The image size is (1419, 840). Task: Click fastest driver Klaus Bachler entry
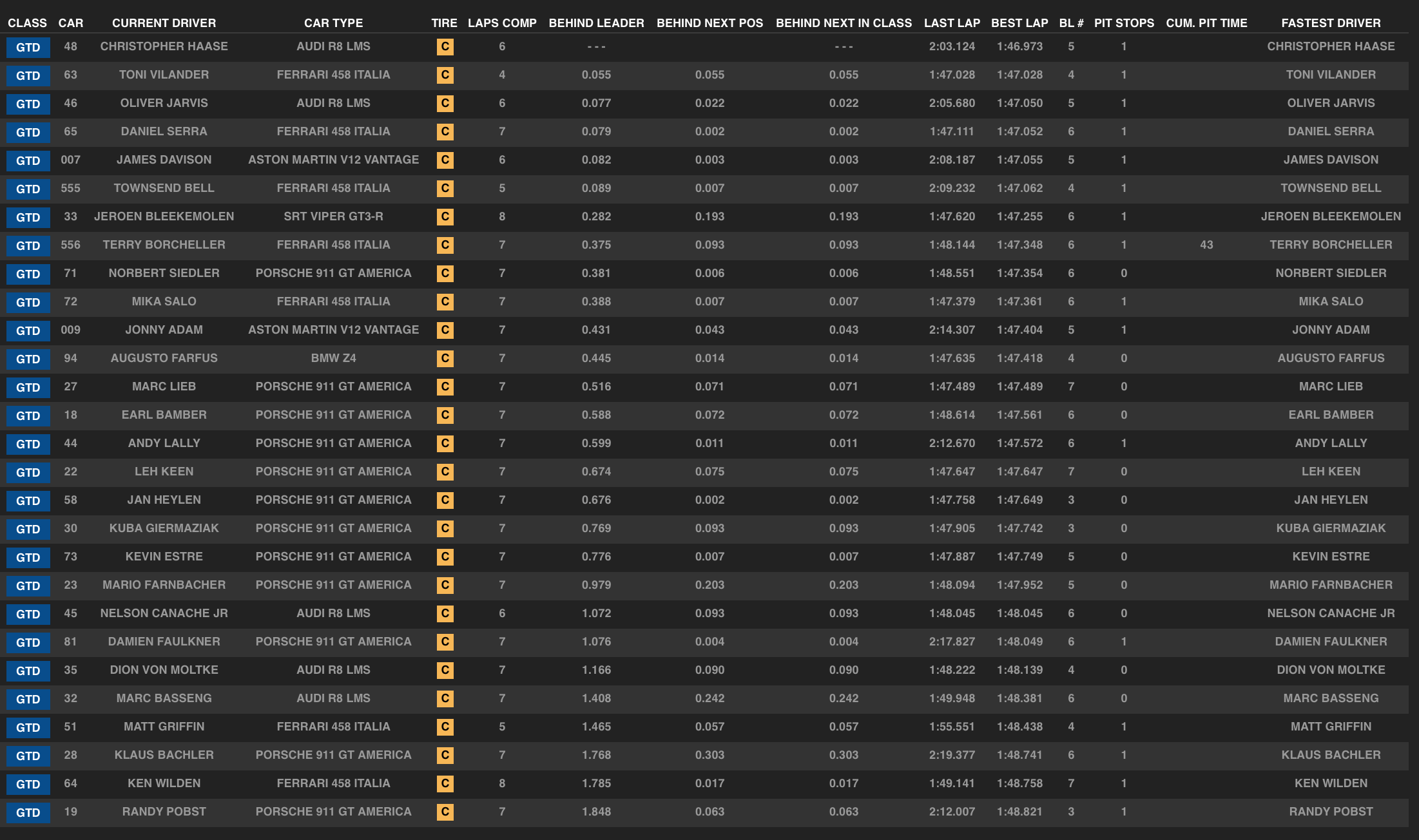tap(1331, 755)
